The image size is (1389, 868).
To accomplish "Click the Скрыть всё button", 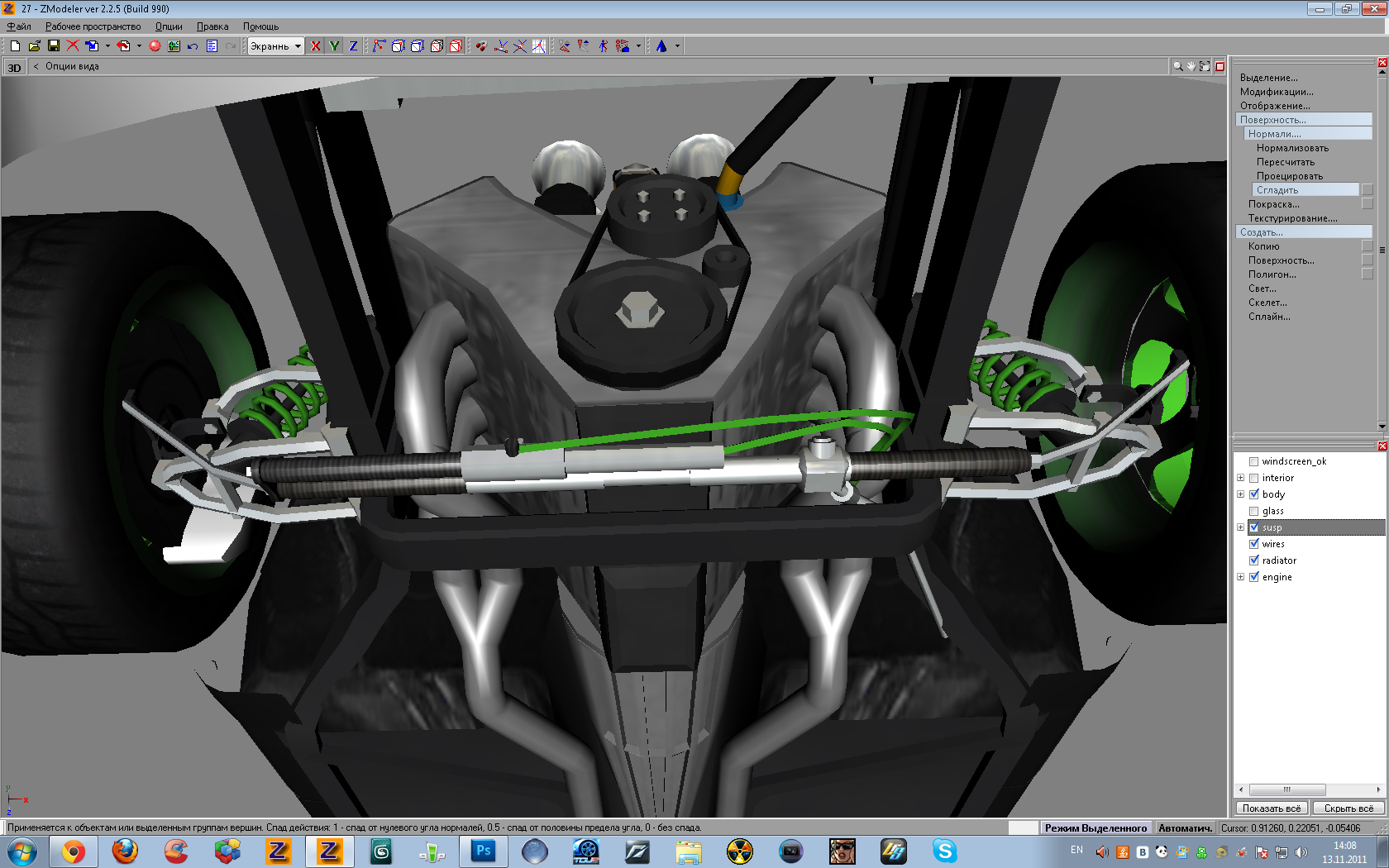I will coord(1348,808).
